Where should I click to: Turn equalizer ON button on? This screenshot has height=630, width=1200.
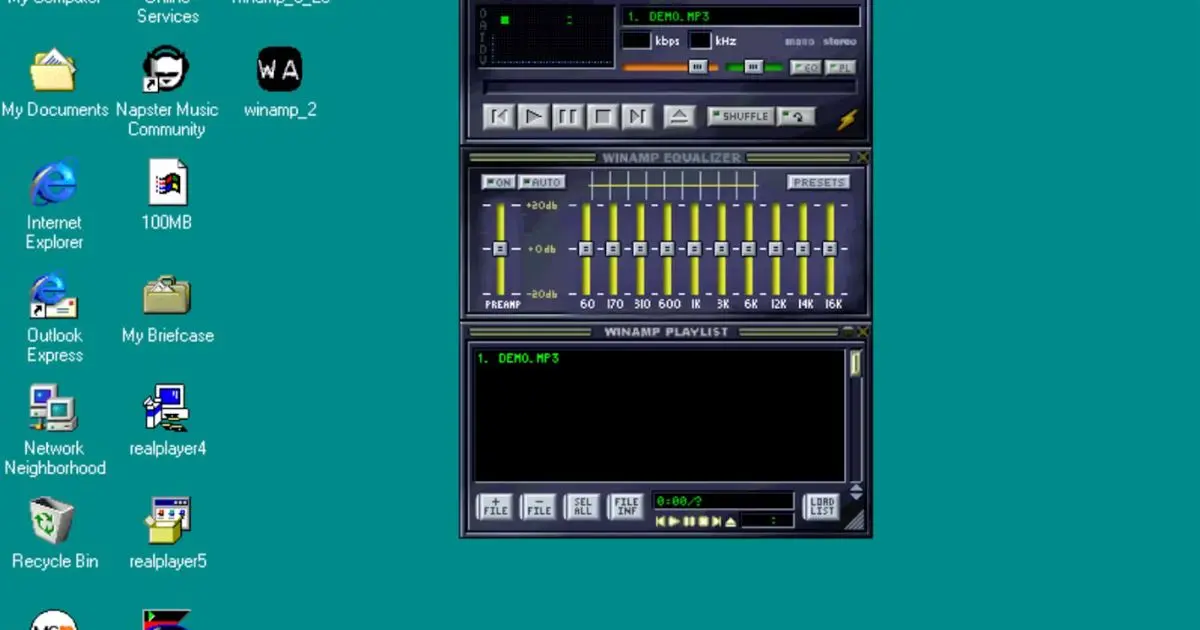(x=498, y=182)
